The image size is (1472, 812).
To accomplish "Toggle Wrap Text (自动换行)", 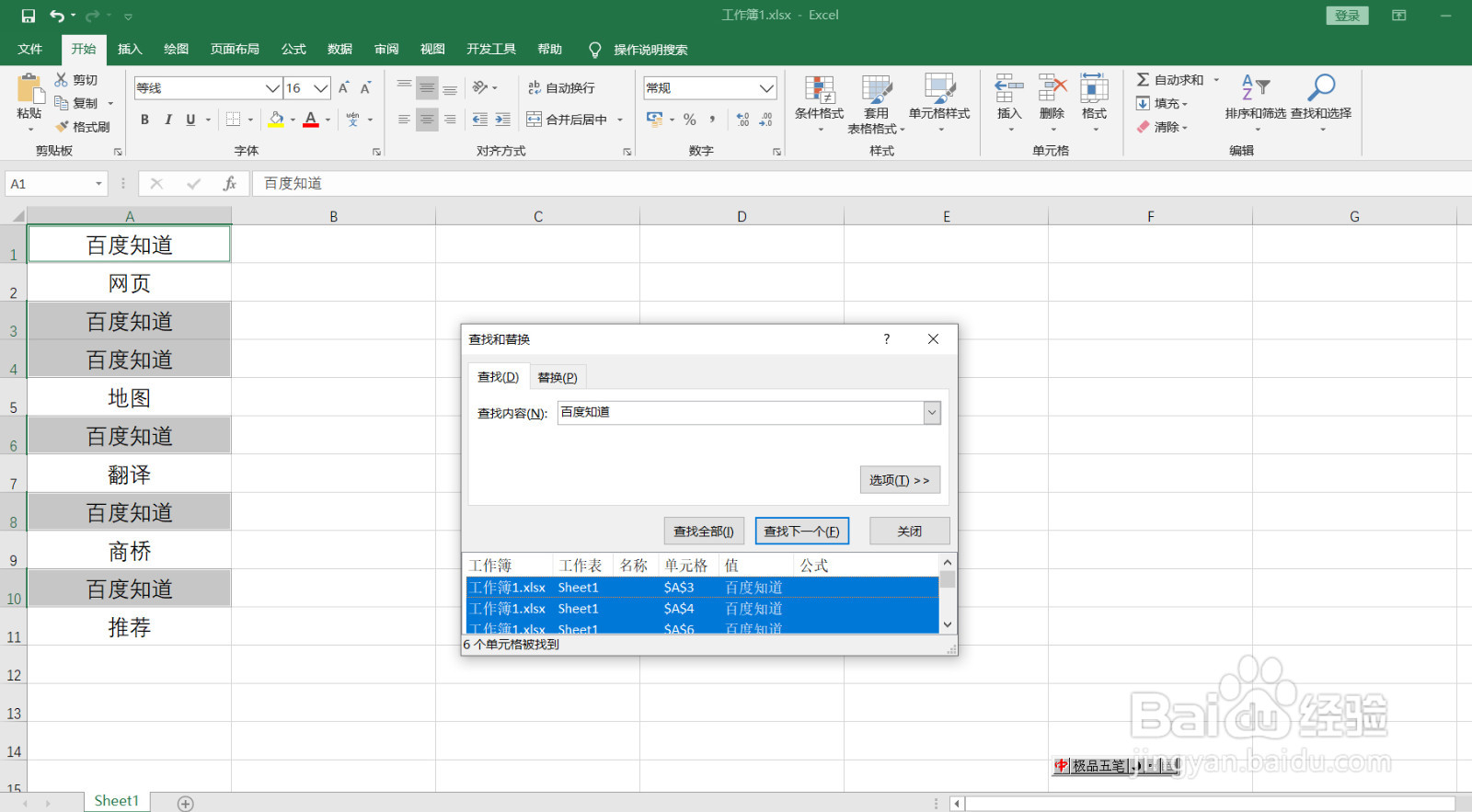I will [x=561, y=88].
